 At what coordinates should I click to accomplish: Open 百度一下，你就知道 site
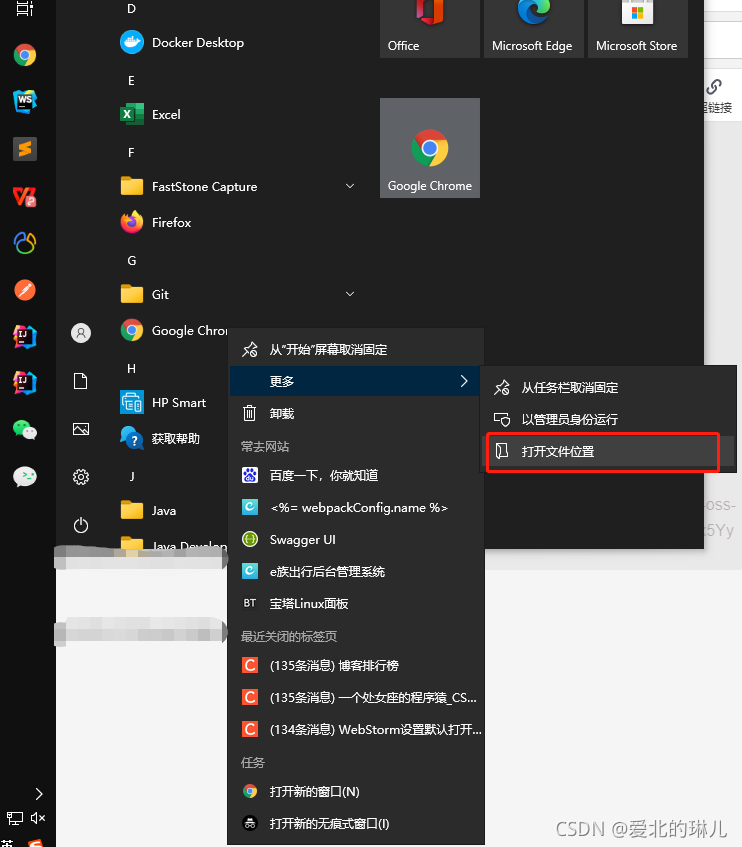point(355,475)
